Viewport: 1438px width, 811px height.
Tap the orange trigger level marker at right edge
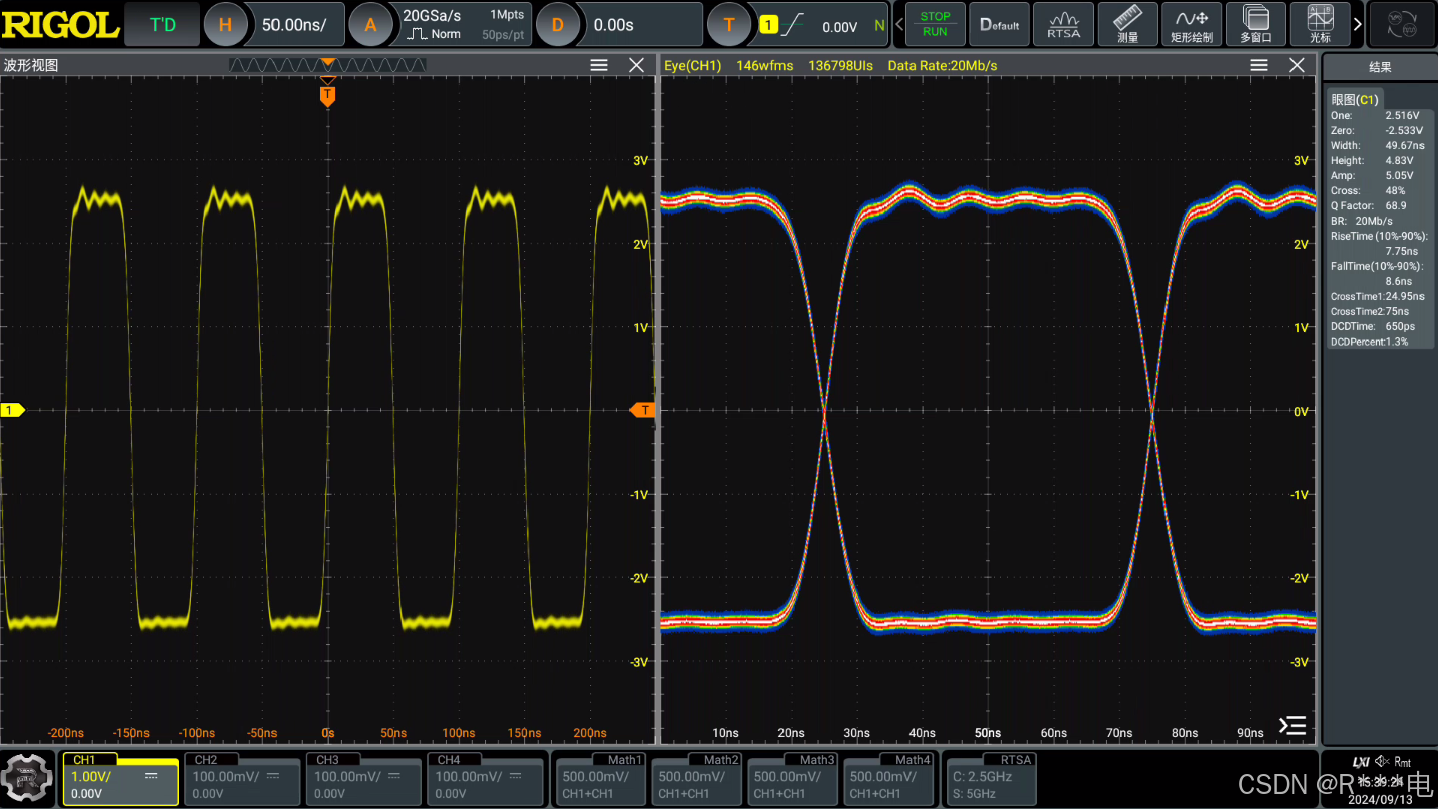pyautogui.click(x=642, y=410)
